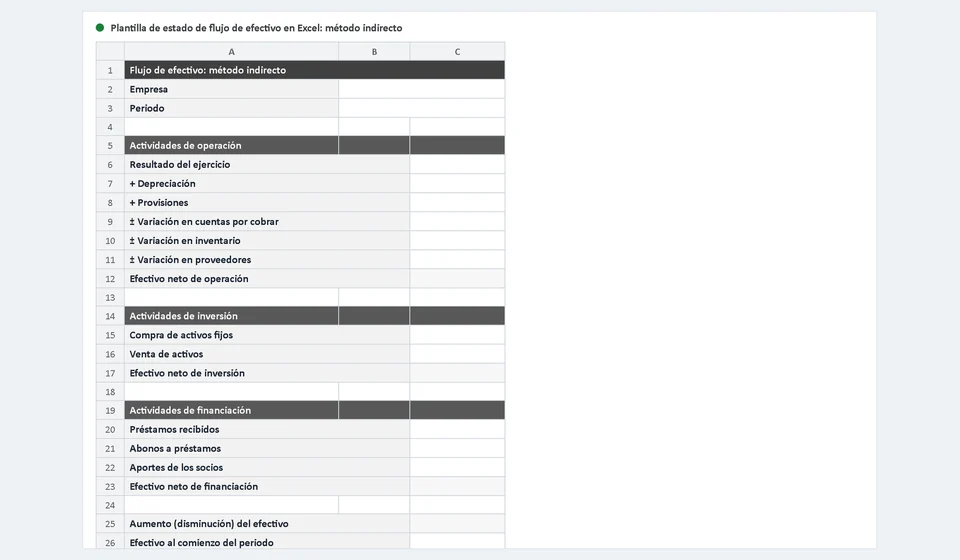Screen dimensions: 960x560
Task: Select column B header
Action: click(x=374, y=51)
